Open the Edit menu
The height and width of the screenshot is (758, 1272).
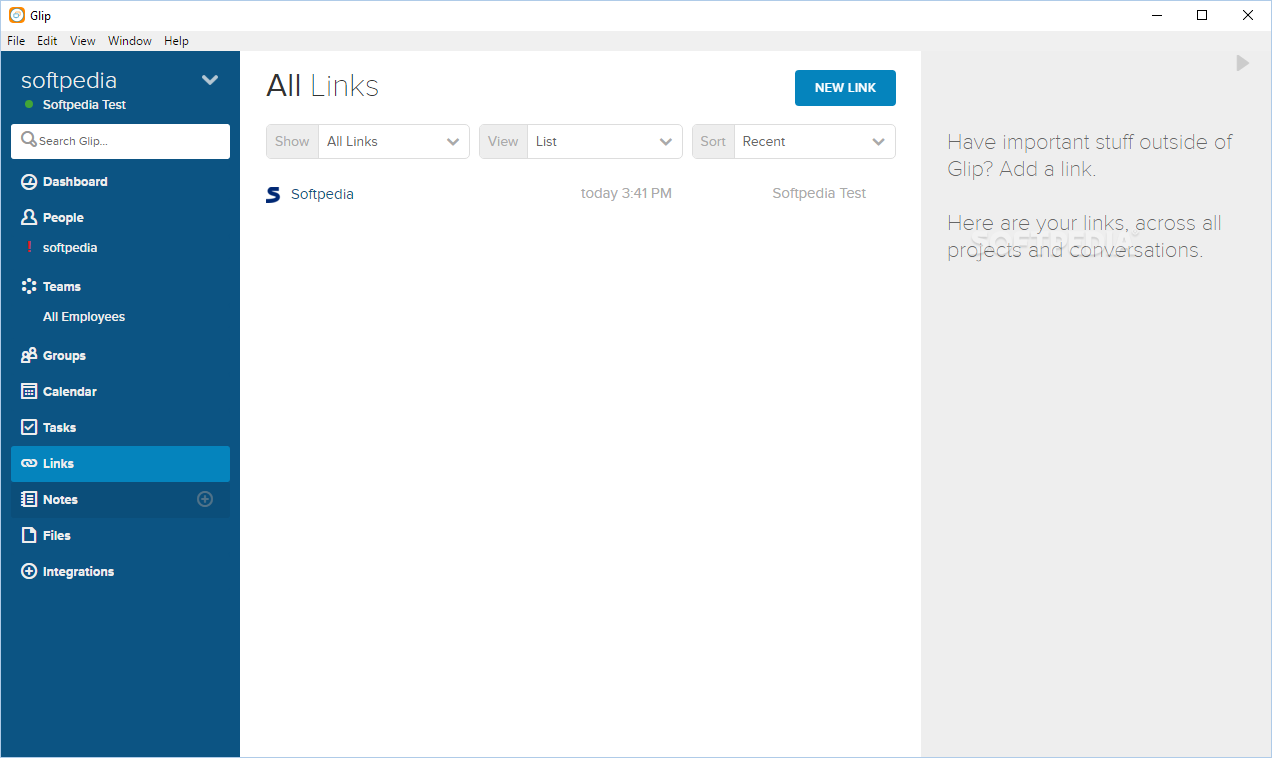tap(47, 41)
